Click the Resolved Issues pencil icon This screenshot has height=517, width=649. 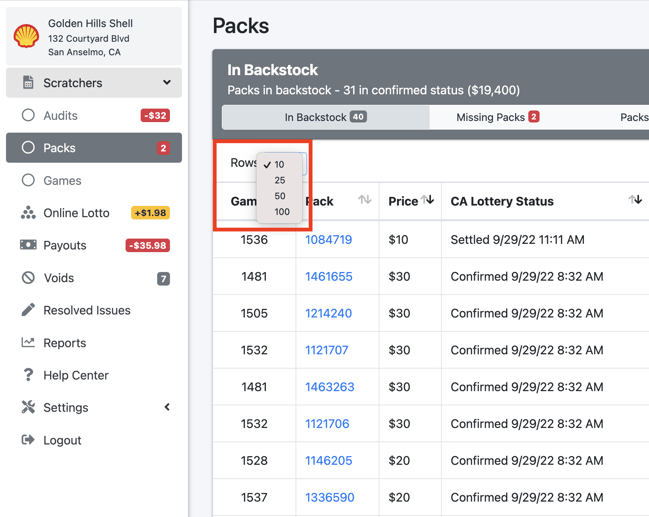coord(28,310)
